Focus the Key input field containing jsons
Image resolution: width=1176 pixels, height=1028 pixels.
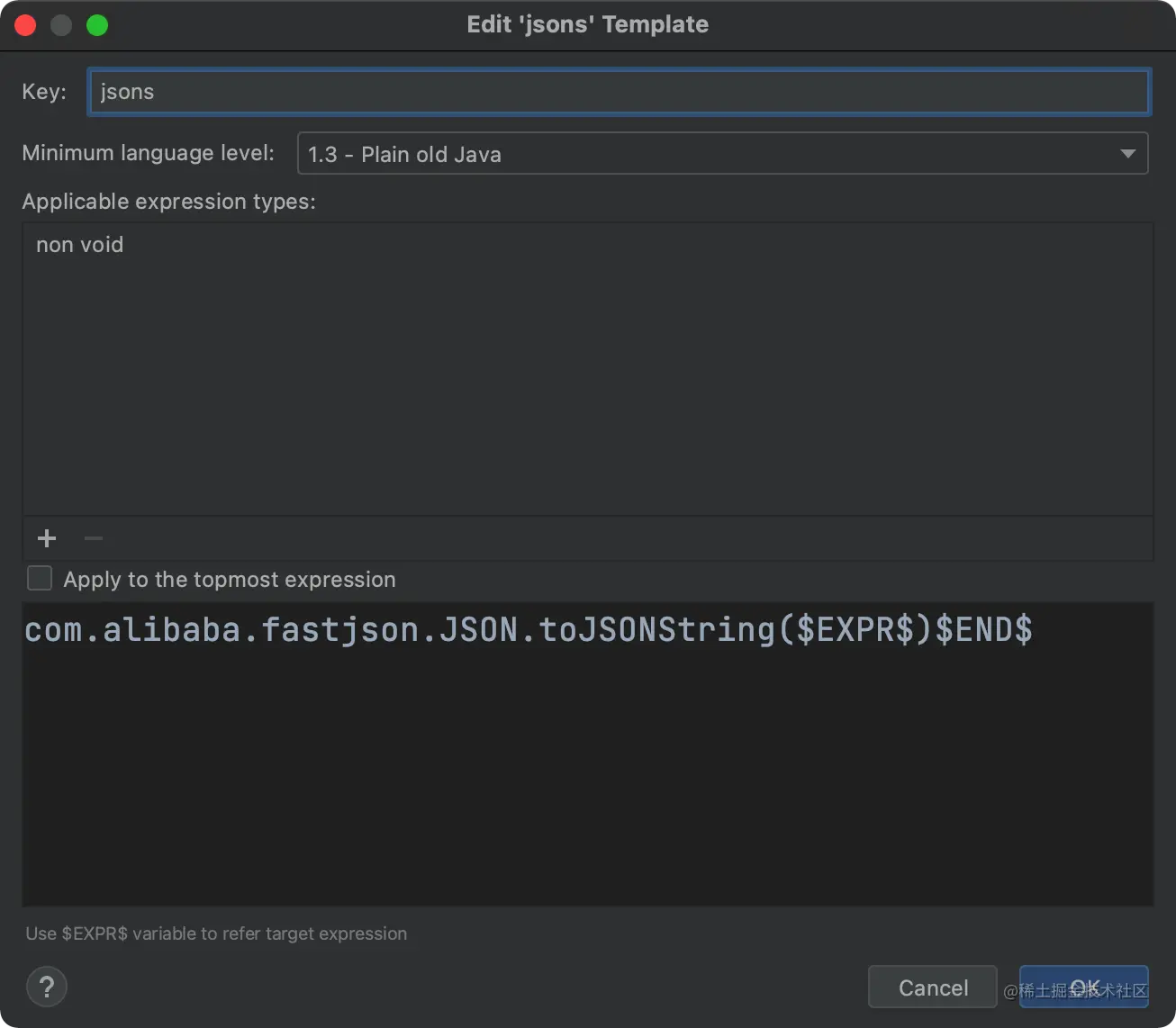[620, 92]
